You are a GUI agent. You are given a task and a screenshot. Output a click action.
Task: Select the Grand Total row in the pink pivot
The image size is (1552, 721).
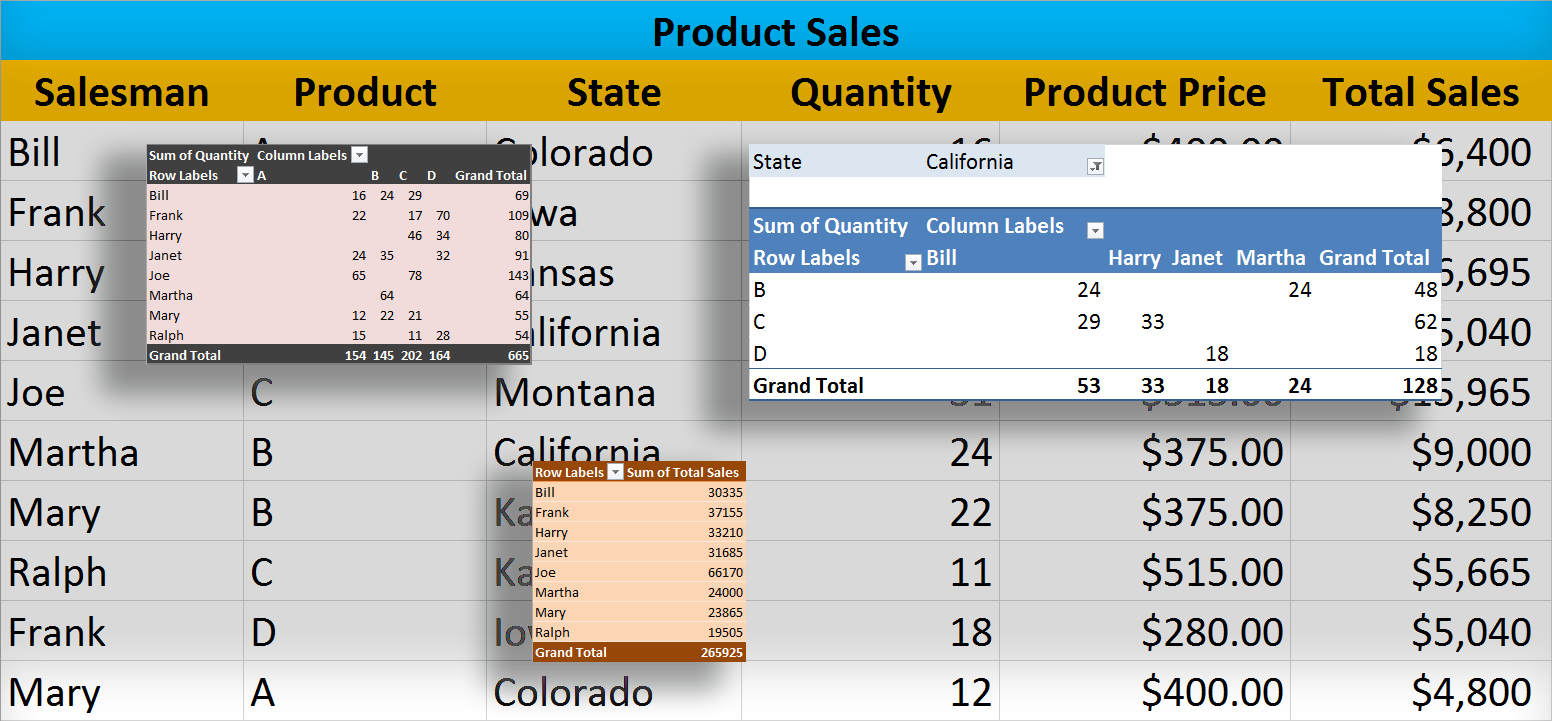click(185, 355)
